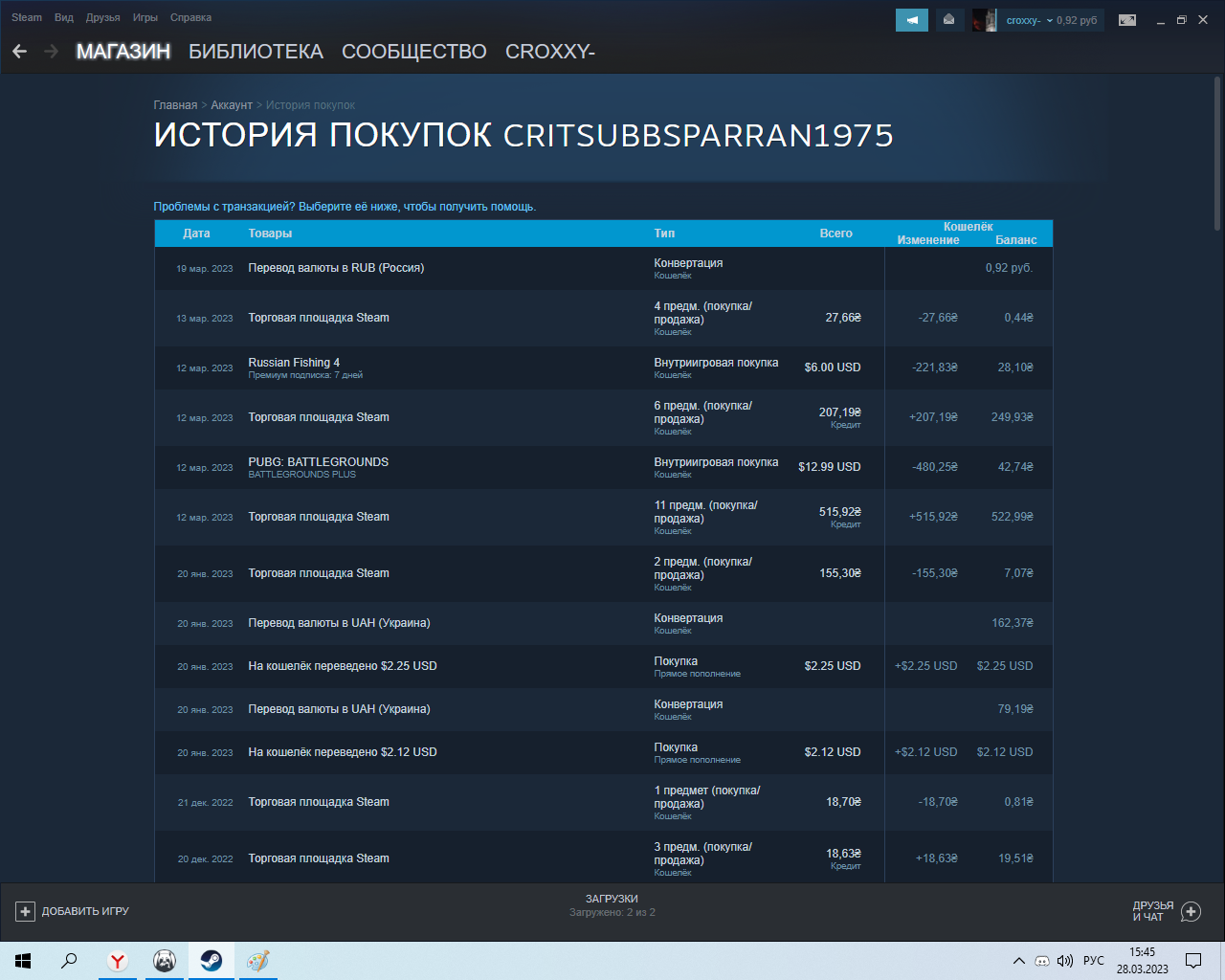1225x980 pixels.
Task: Click the plus icon for Добавить игру
Action: [x=26, y=911]
